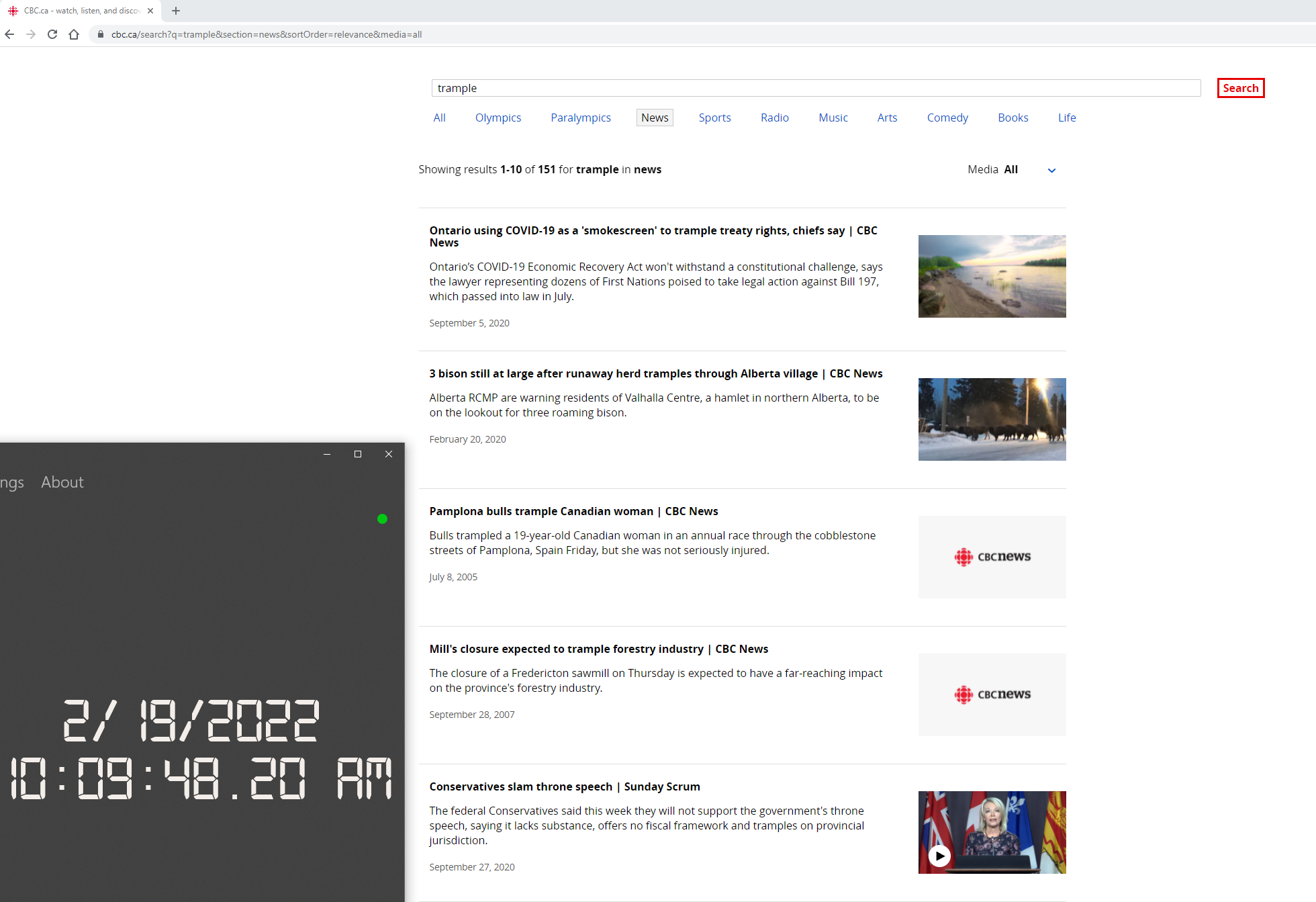
Task: Minimize the clock window
Action: point(327,454)
